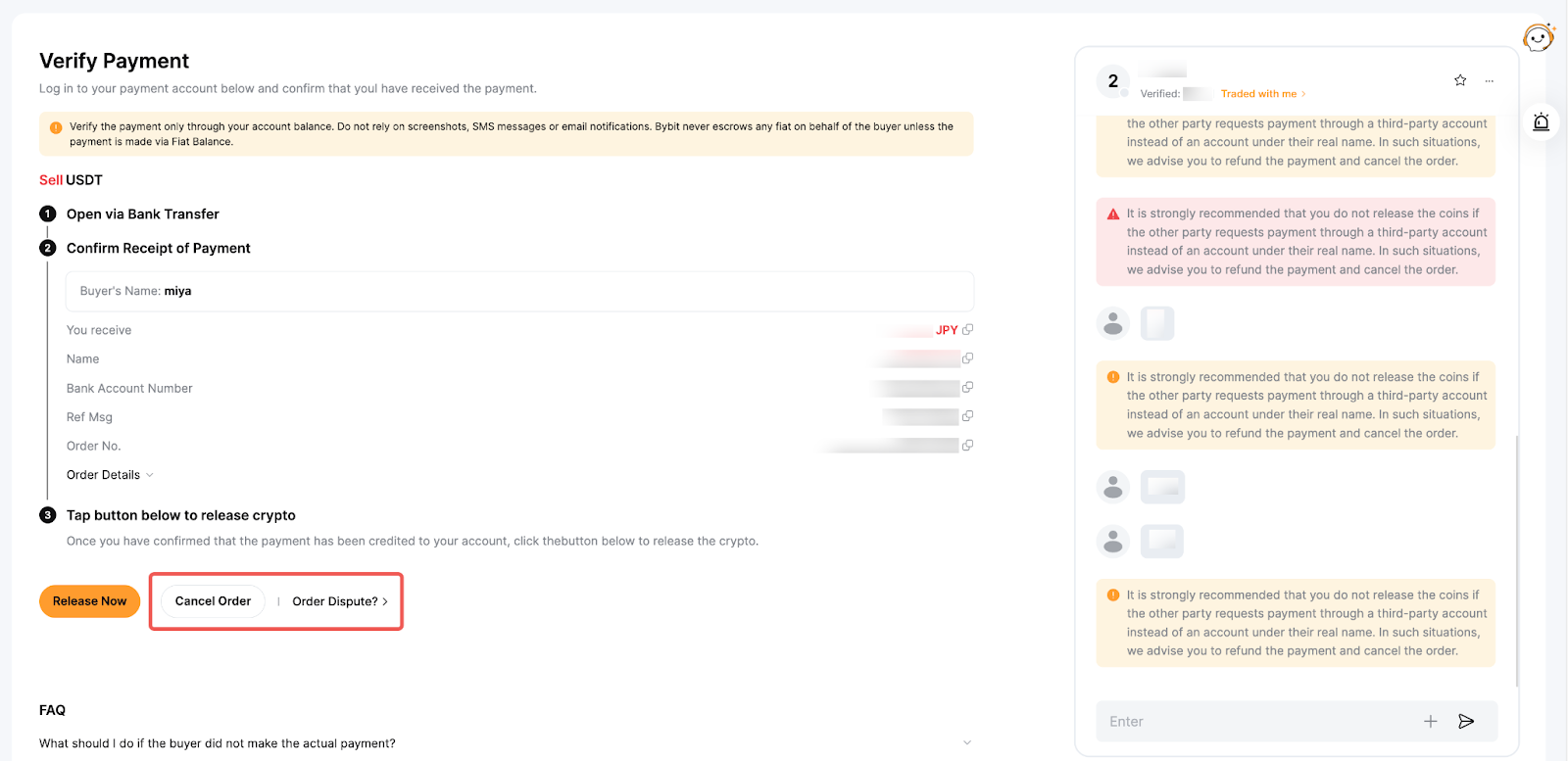This screenshot has height=761, width=1568.
Task: Expand the Order Details section
Action: pos(110,475)
